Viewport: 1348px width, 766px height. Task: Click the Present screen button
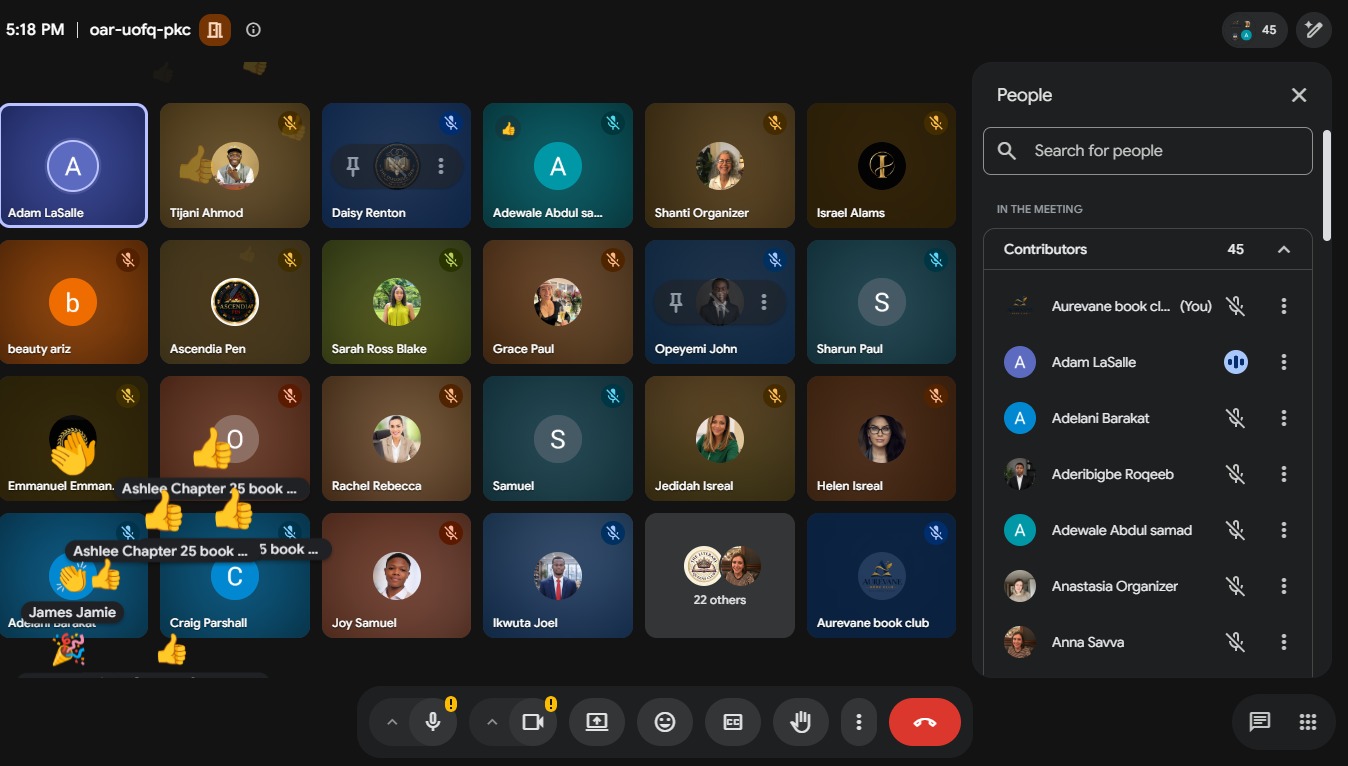[597, 722]
